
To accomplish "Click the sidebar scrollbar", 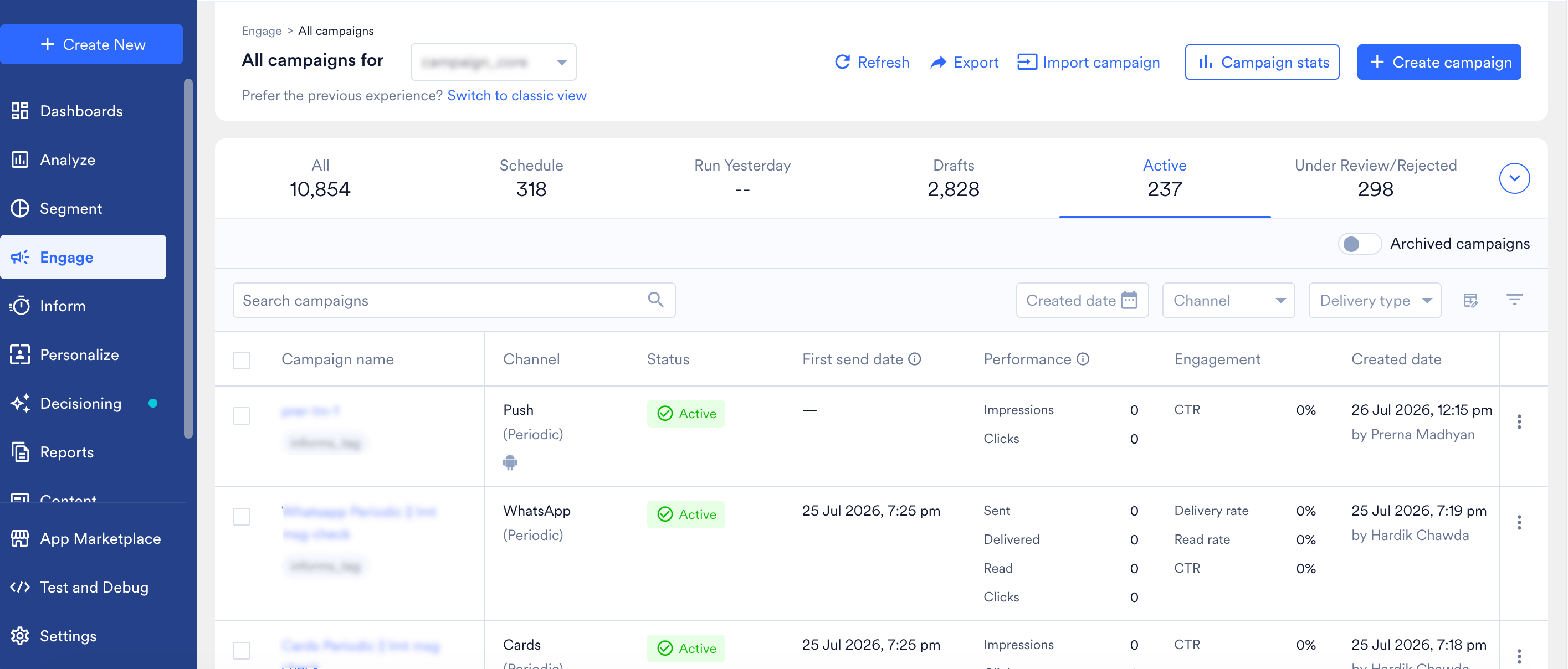I will click(188, 258).
